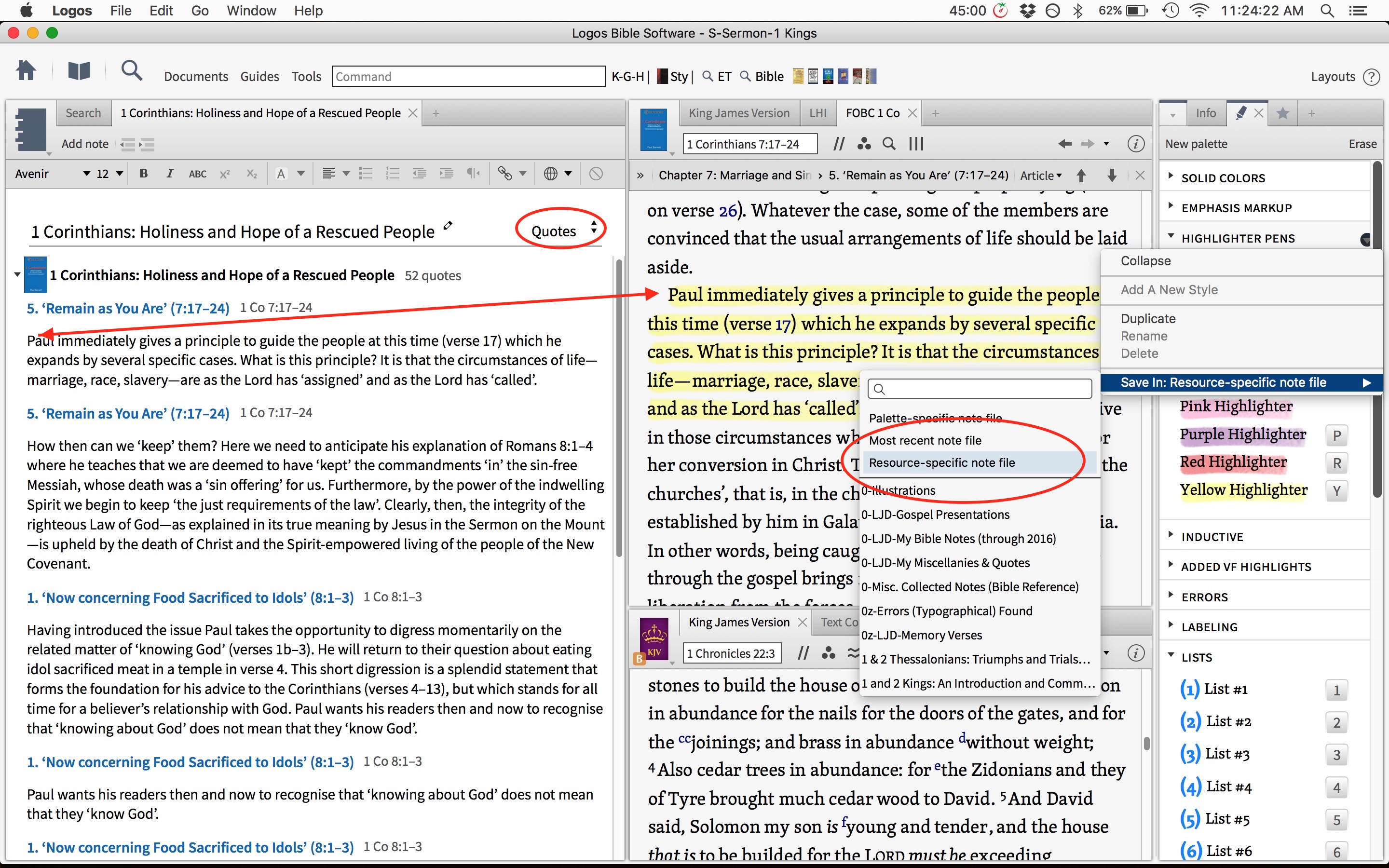Apply subscript formatting
This screenshot has height=868, width=1389.
[x=251, y=174]
